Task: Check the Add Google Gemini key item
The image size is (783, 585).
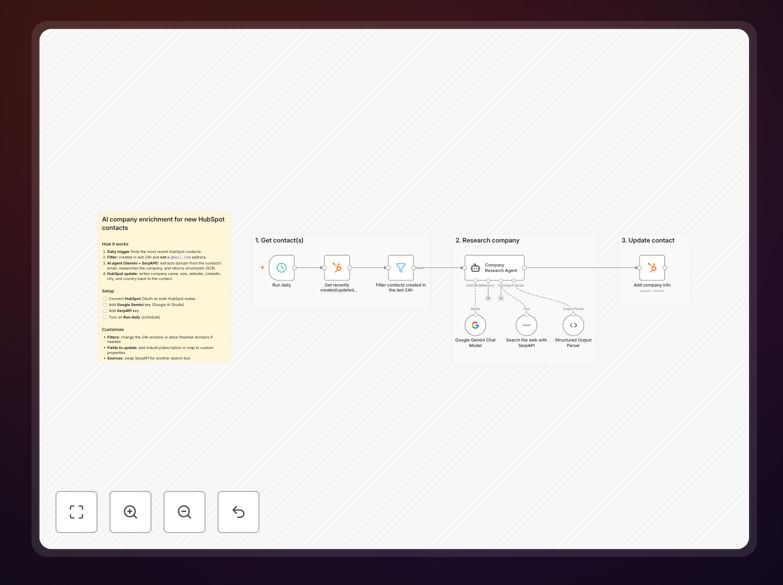Action: tap(105, 305)
